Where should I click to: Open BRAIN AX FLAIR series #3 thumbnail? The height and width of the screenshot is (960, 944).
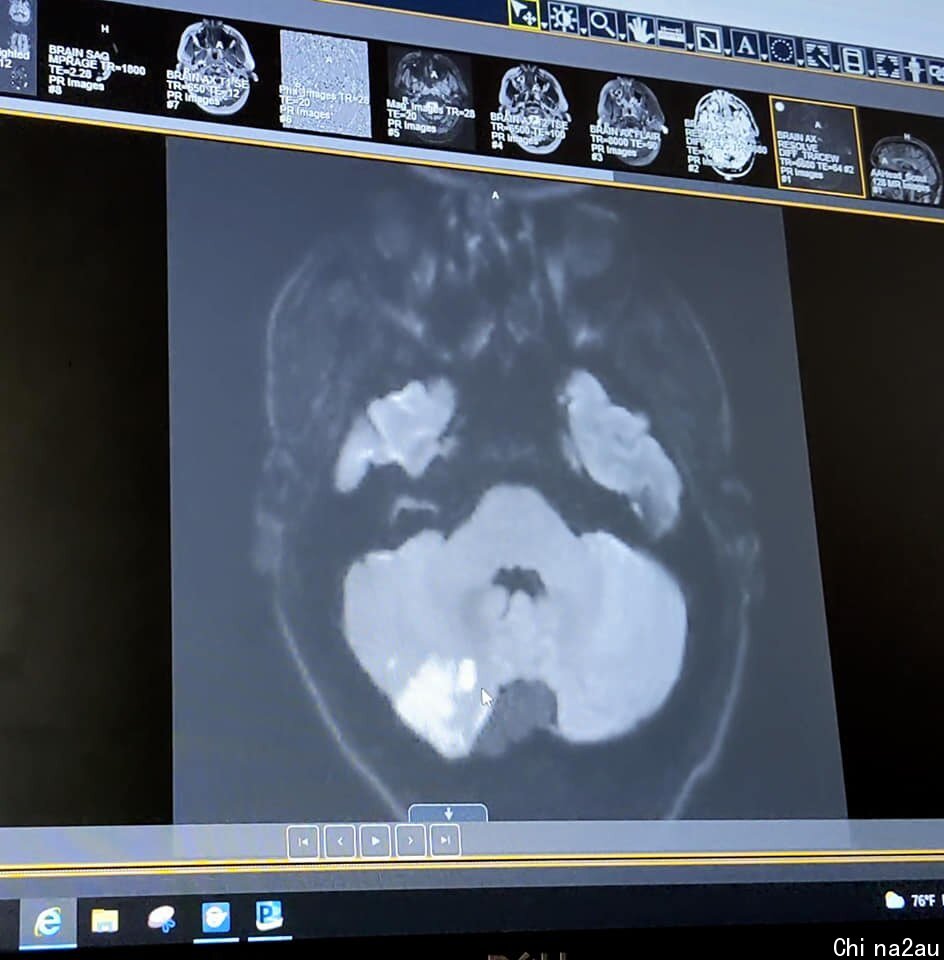[x=629, y=122]
